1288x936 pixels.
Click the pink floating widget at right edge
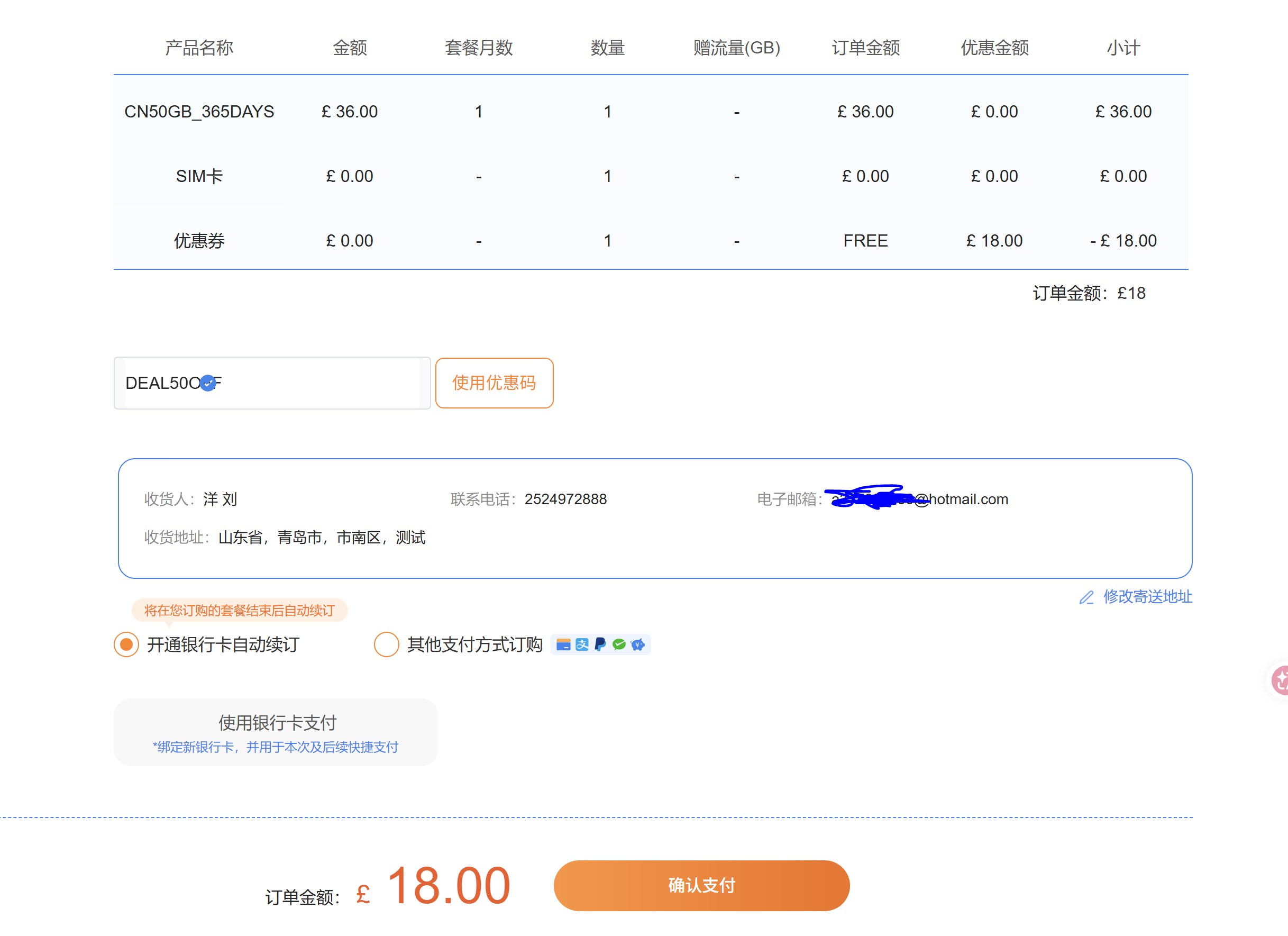pos(1280,680)
